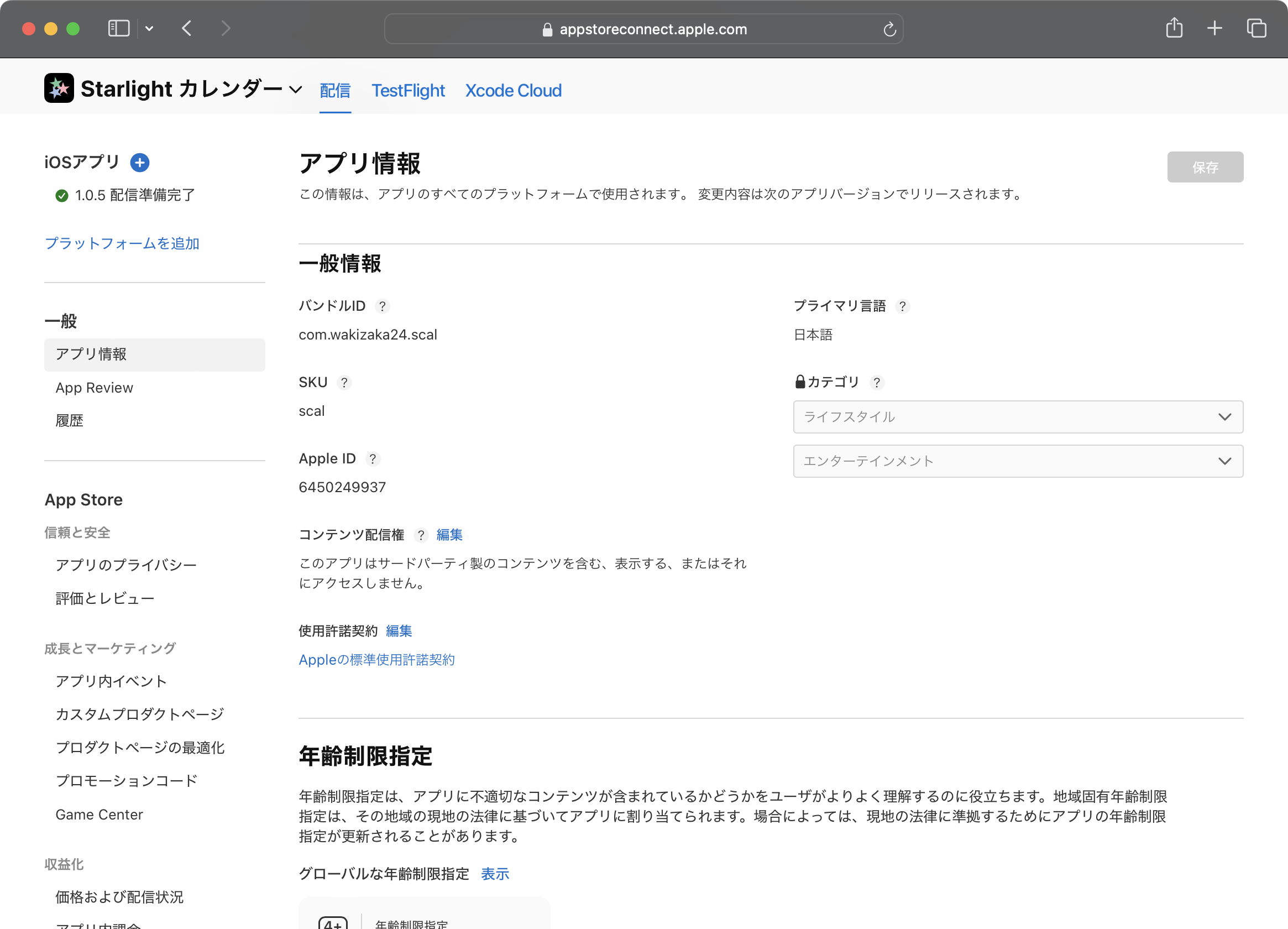Viewport: 1288px width, 929px height.
Task: Switch to the TestFlight tab
Action: [x=408, y=90]
